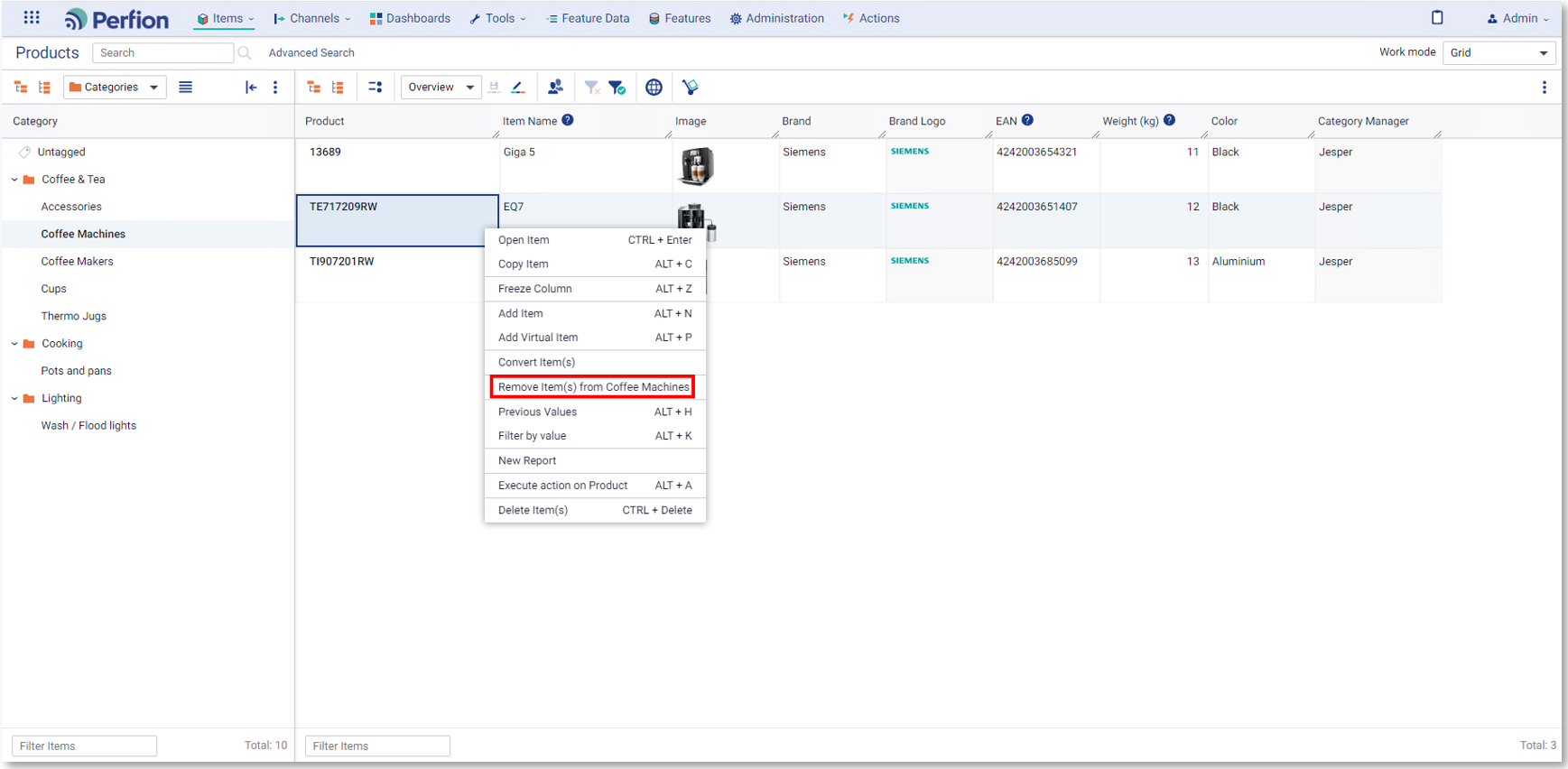Open the Tools menu
The image size is (1568, 769).
[x=497, y=18]
